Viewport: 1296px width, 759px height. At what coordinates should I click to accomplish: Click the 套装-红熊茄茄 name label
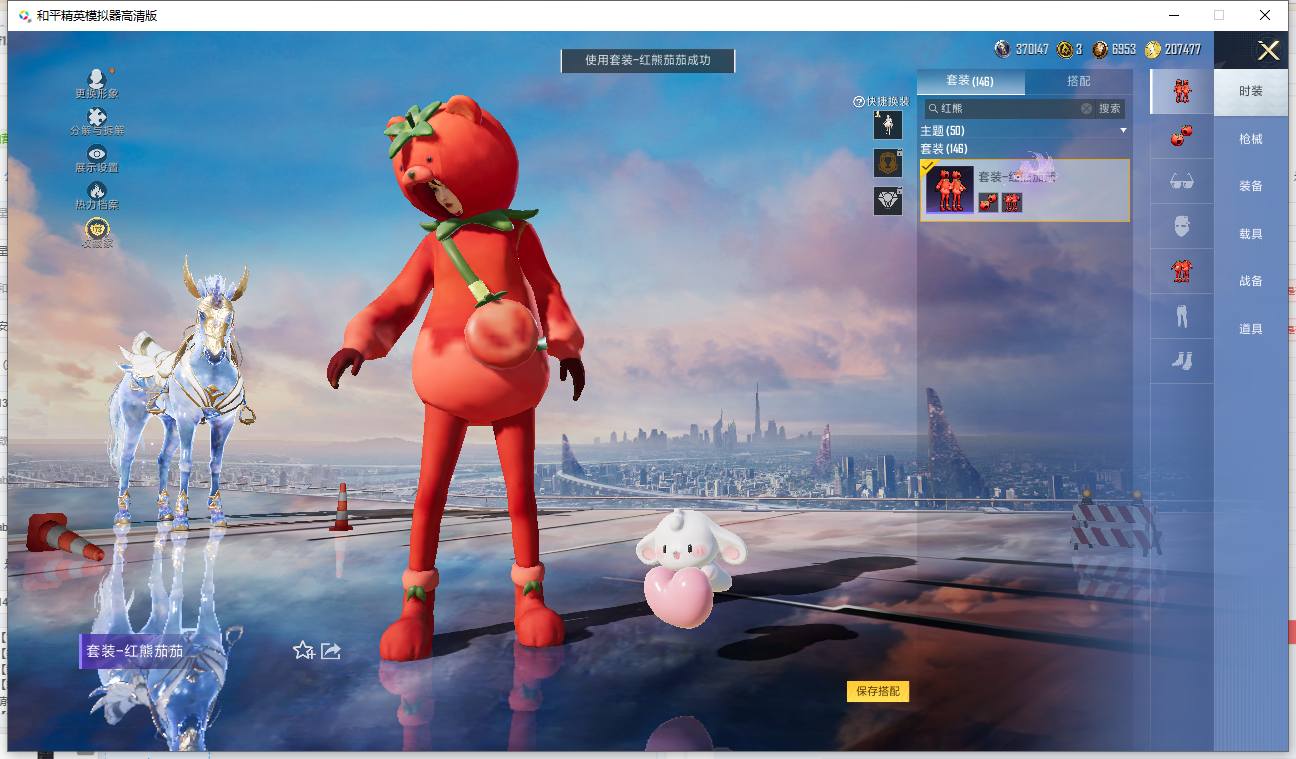134,651
